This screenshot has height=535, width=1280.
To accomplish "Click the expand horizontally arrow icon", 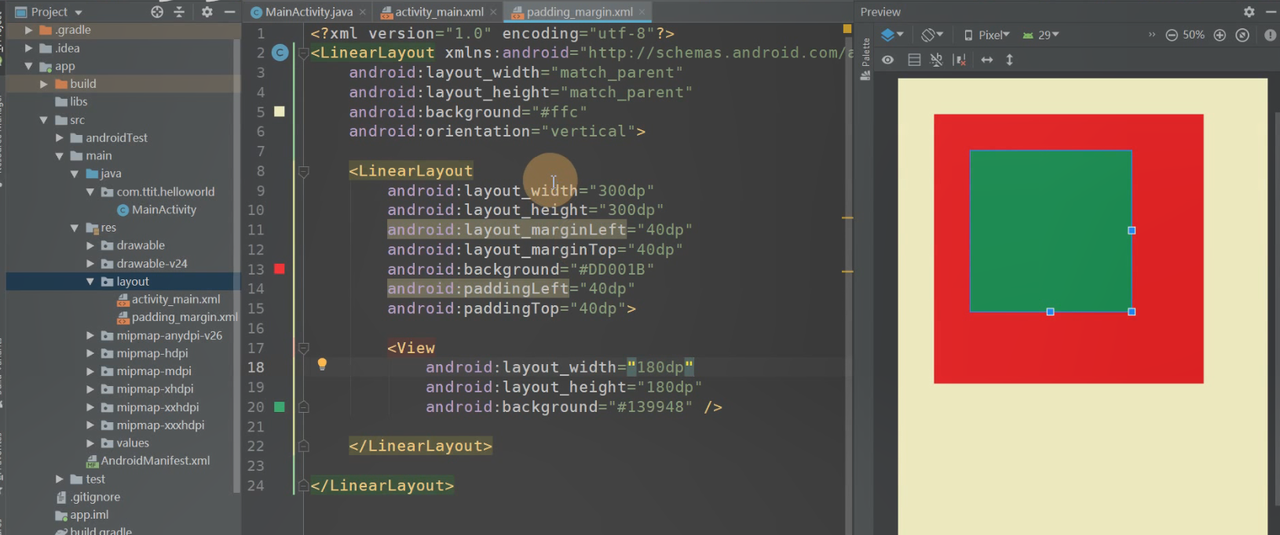I will point(987,60).
